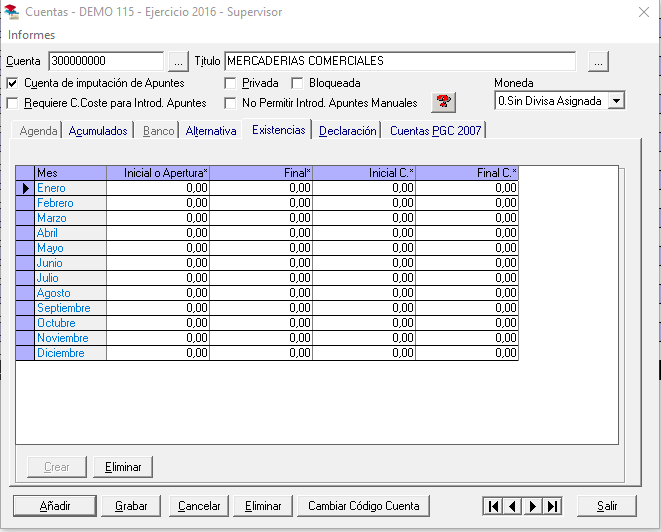Screen dimensions: 661x532
Task: Click the red help icon button
Action: 443,102
